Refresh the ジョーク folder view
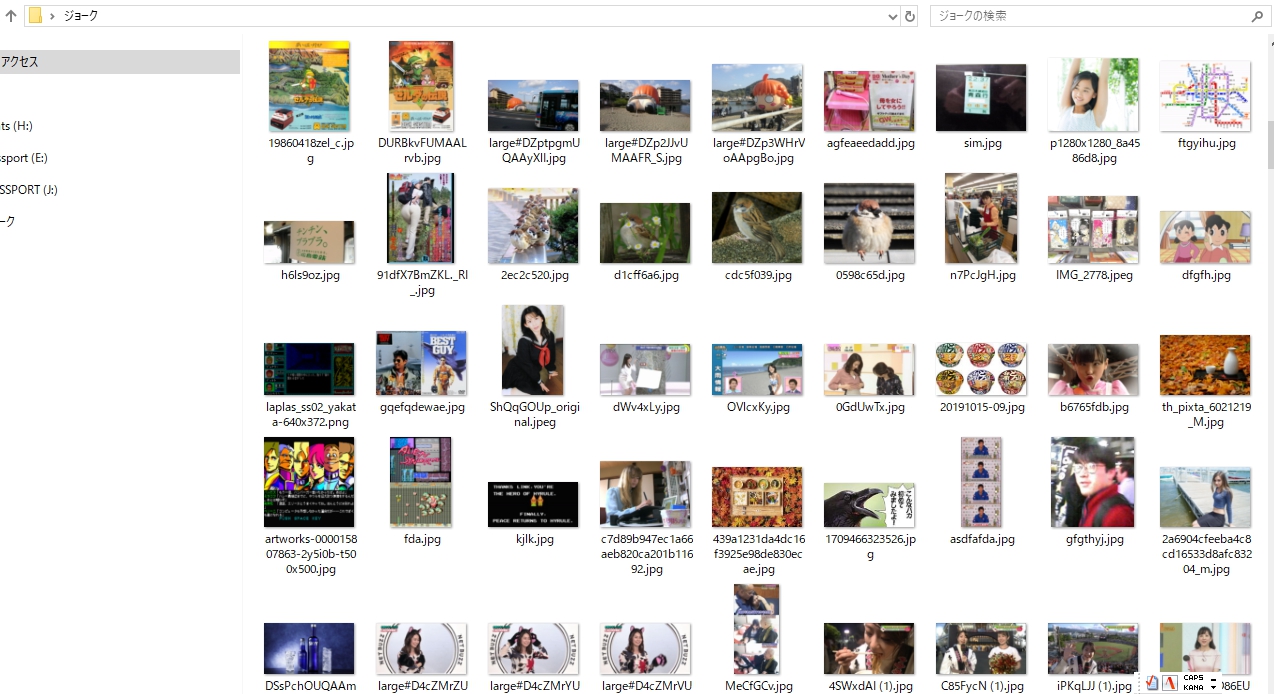 pyautogui.click(x=910, y=16)
